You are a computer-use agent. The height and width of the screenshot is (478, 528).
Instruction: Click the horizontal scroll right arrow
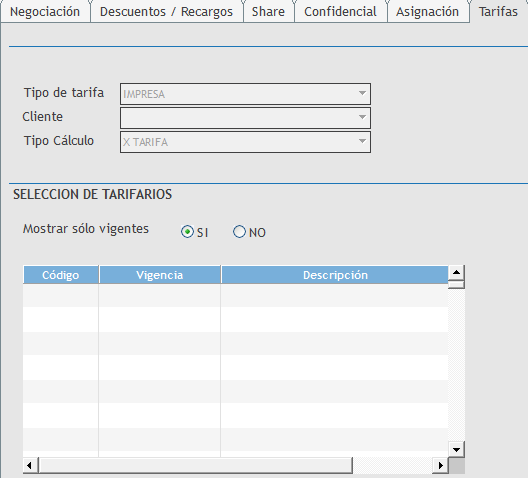(440, 466)
